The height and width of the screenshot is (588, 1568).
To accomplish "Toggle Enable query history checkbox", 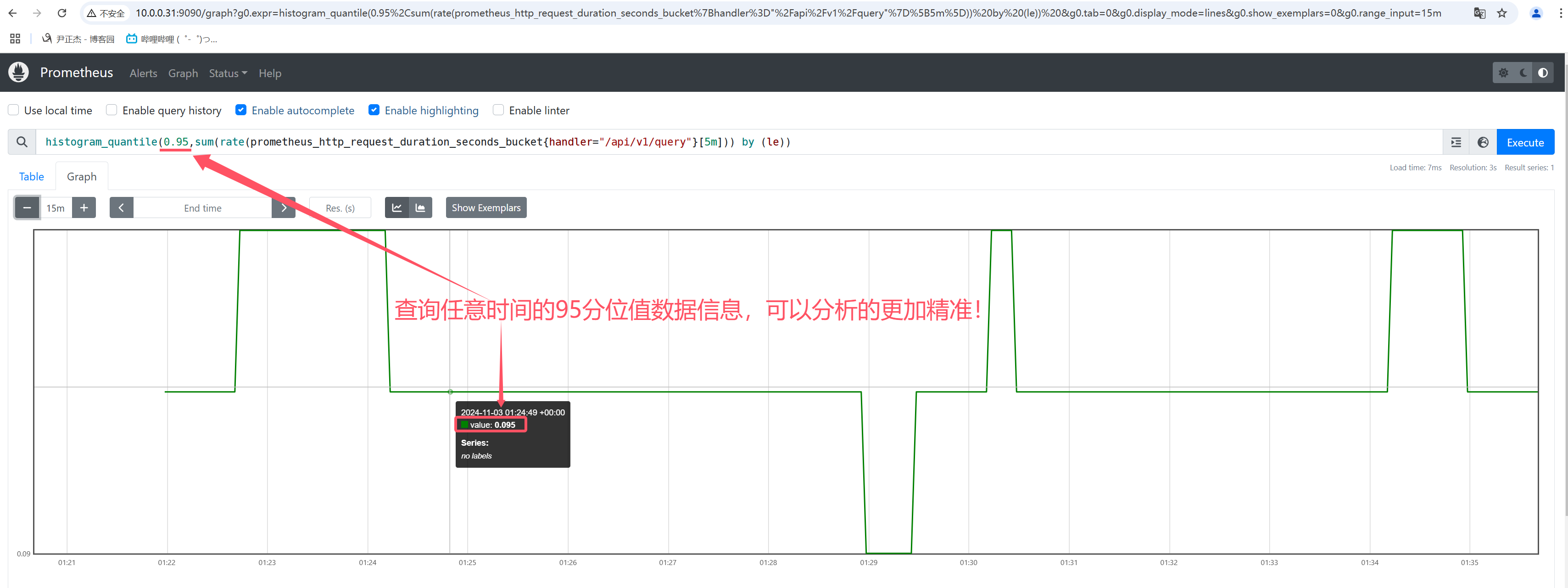I will (x=112, y=110).
